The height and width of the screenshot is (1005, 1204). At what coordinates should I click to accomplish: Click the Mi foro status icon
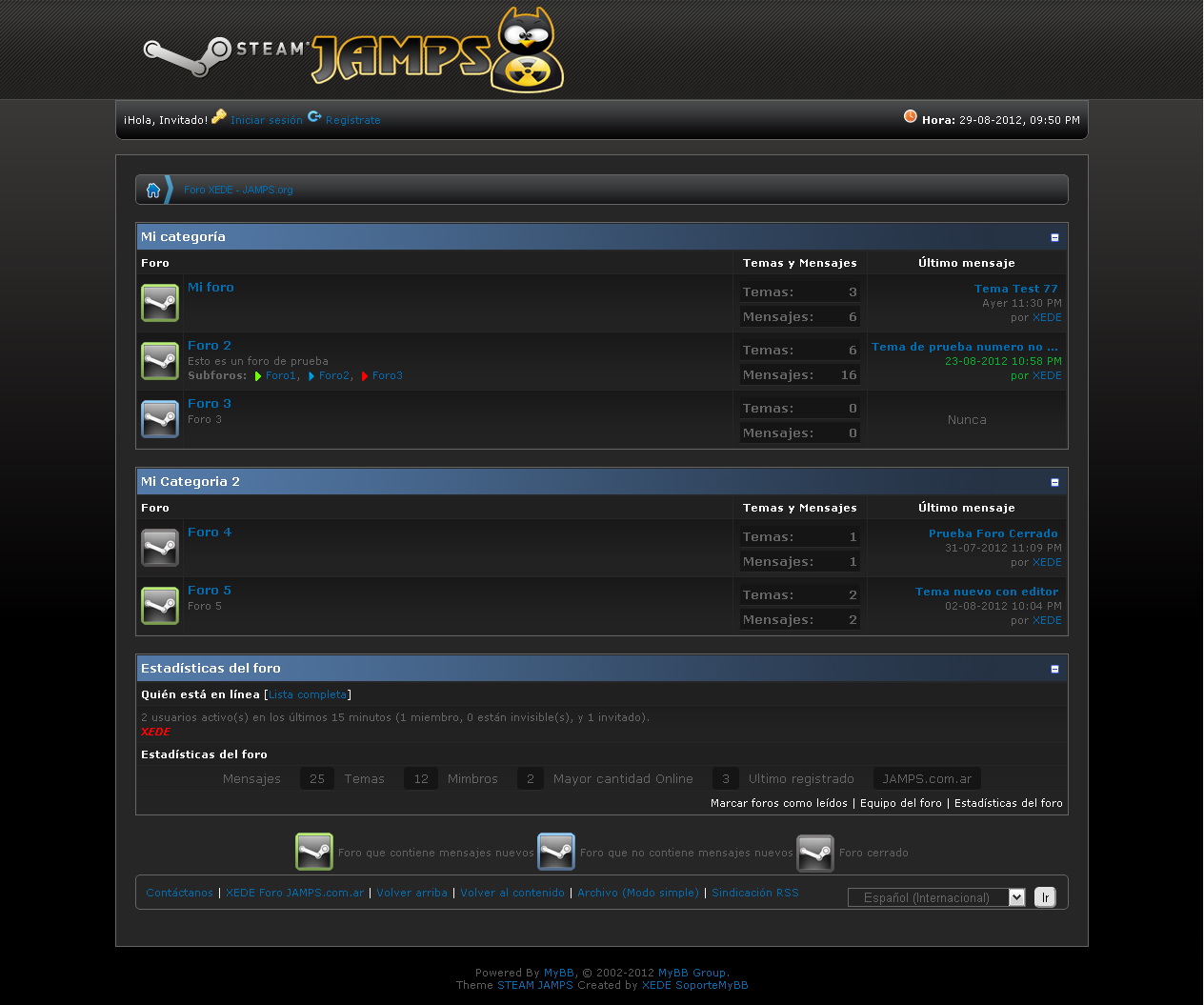160,303
